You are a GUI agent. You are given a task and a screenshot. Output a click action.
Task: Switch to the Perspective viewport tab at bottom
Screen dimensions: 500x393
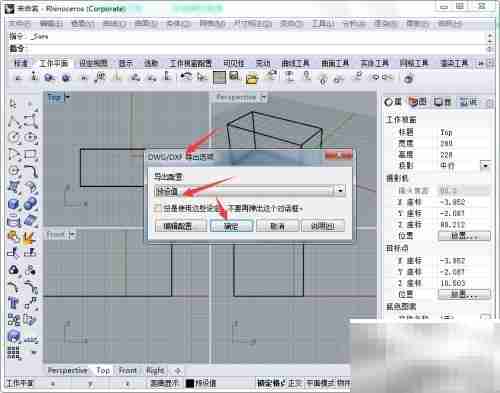[68, 371]
